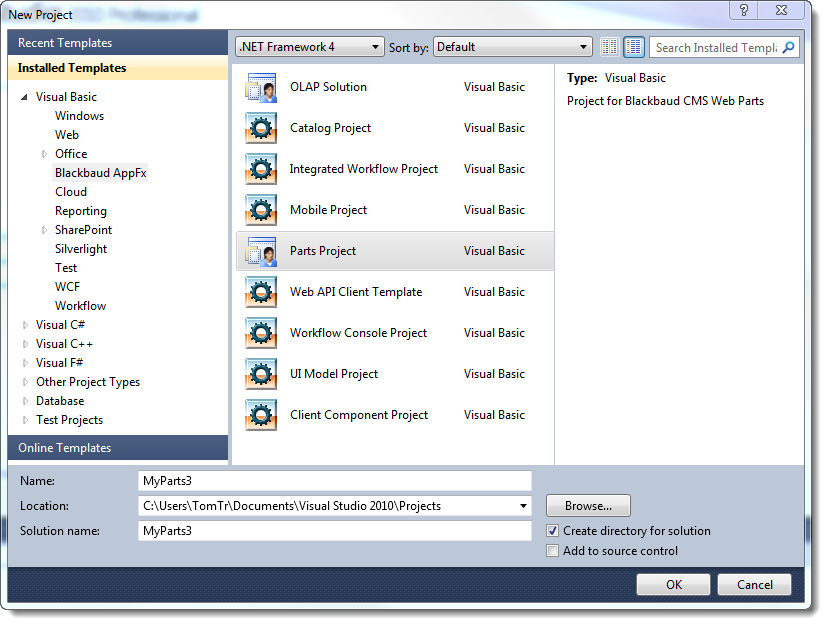Open the Online Templates section
The height and width of the screenshot is (625, 827).
tap(118, 448)
